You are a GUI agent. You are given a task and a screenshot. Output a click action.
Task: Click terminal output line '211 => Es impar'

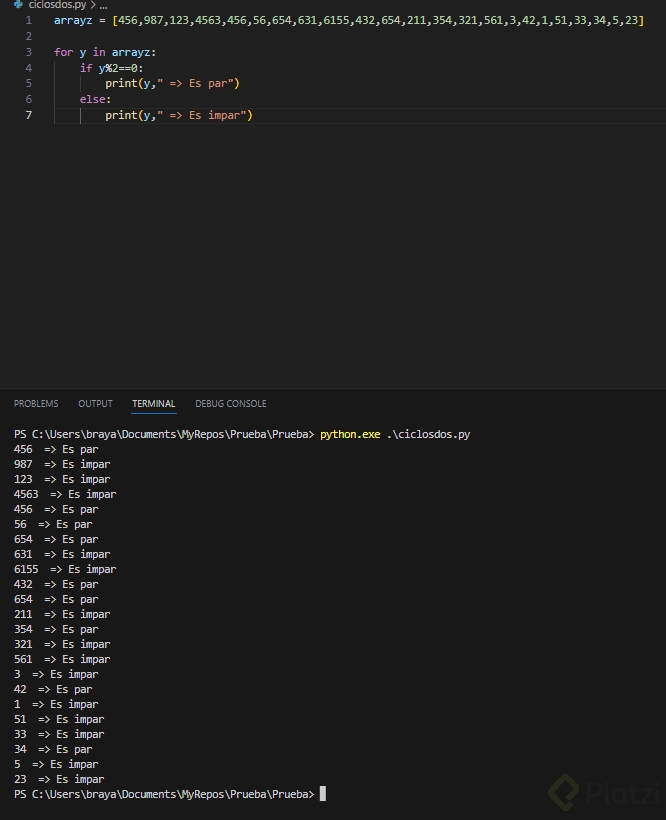point(62,614)
